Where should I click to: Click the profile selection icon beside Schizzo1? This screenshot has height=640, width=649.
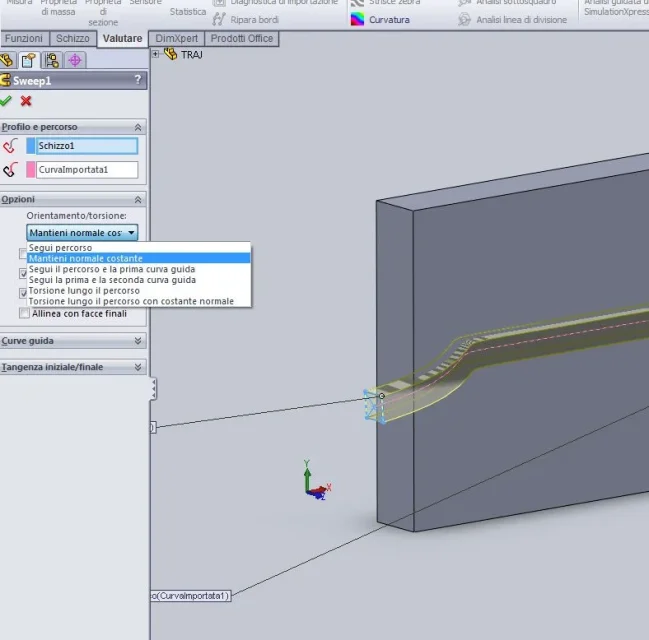pos(11,146)
